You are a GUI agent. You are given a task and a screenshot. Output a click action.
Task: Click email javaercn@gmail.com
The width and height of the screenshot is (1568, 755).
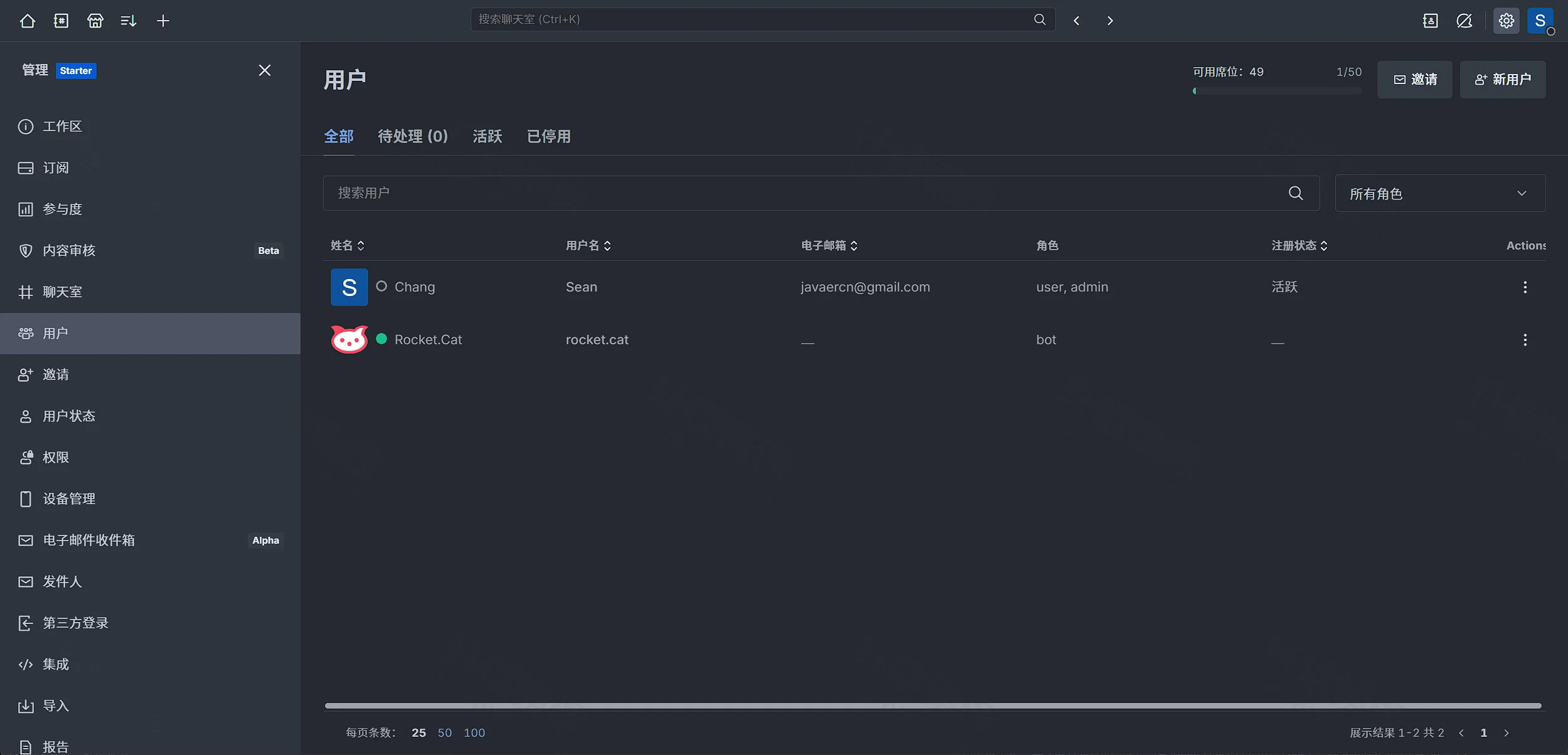click(x=865, y=287)
